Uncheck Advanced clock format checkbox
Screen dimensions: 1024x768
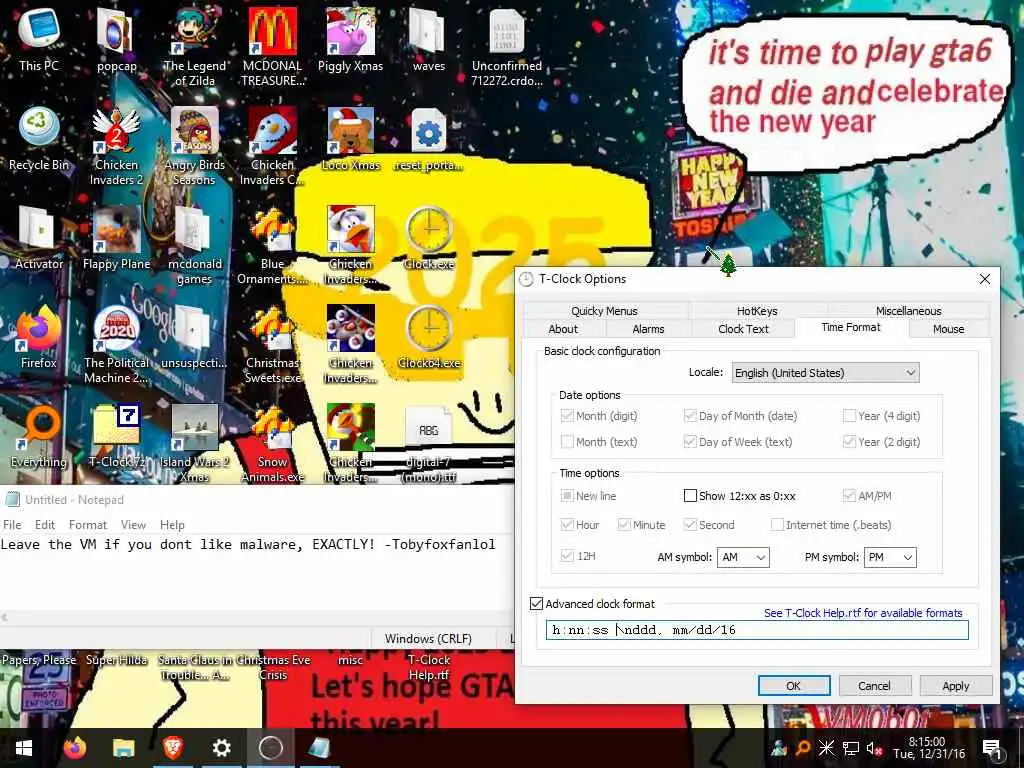[536, 603]
